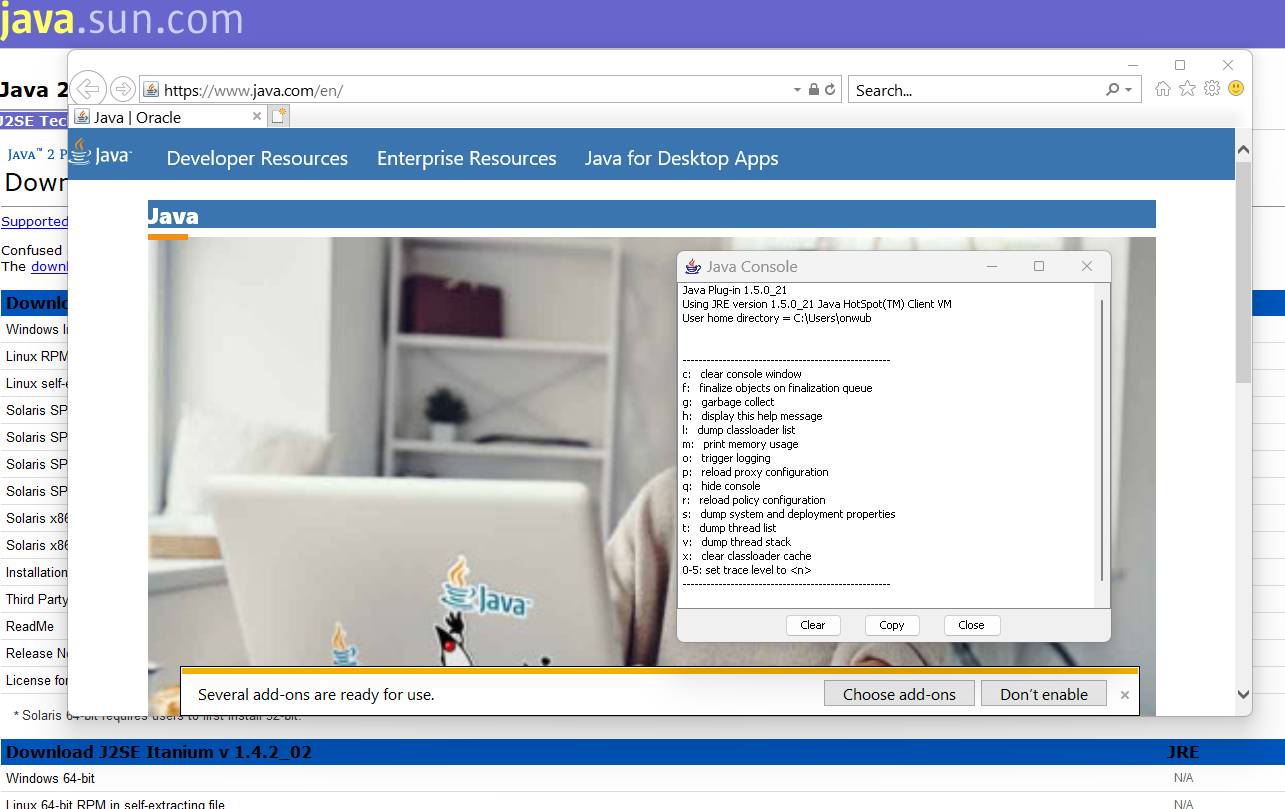Dismiss the add-ons notification bar
The width and height of the screenshot is (1285, 809).
click(1124, 694)
